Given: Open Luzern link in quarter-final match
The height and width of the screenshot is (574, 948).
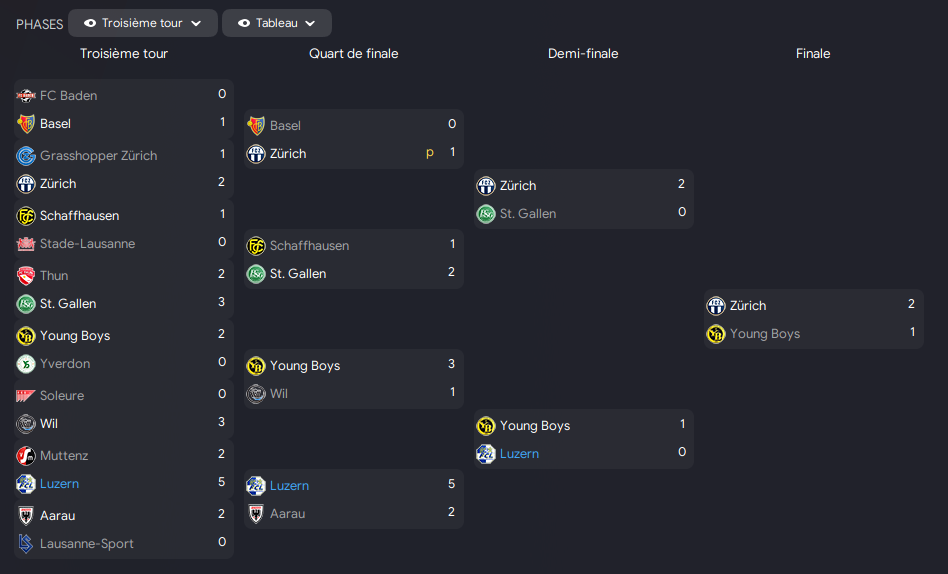Looking at the screenshot, I should coord(289,486).
